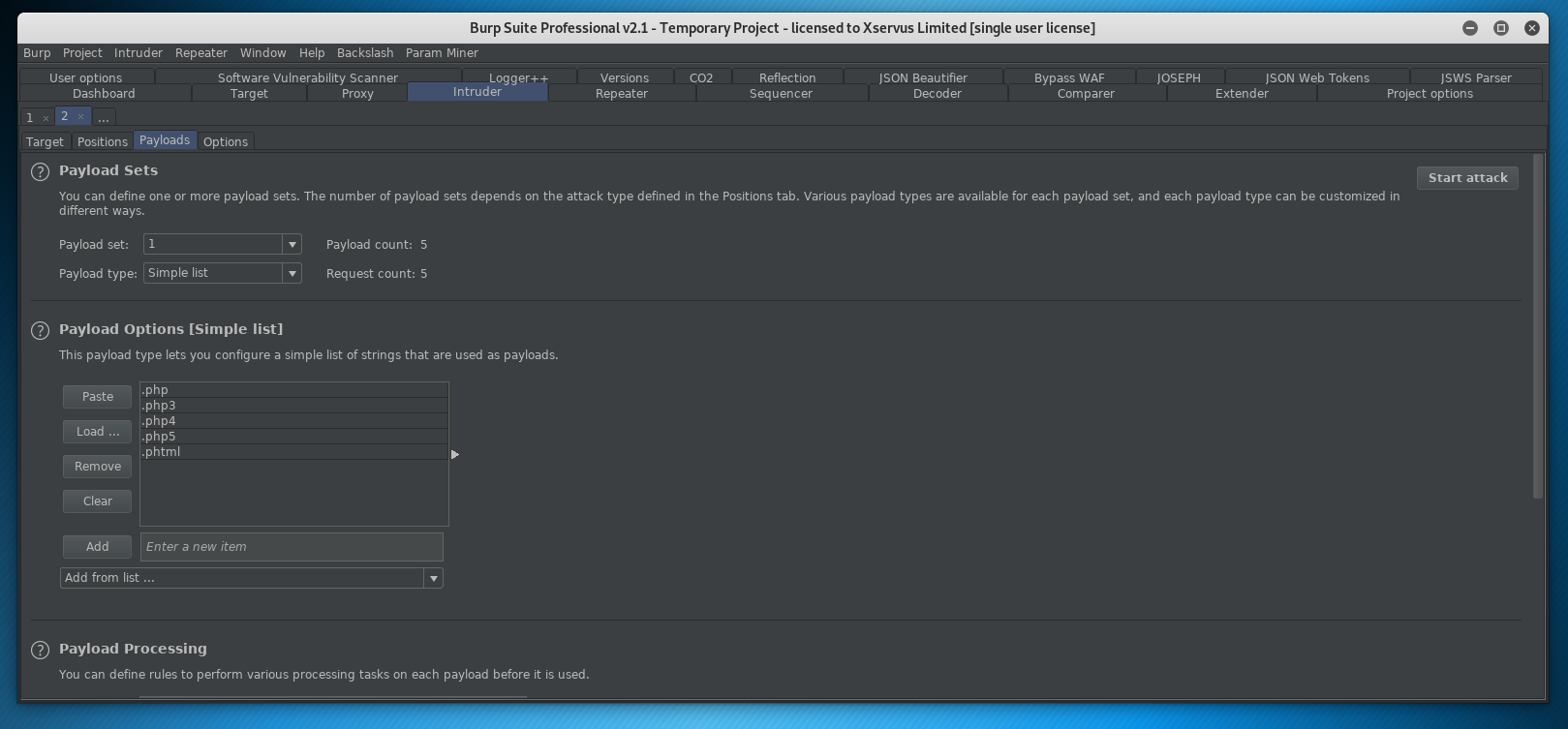Switch to CO2 tab

point(701,77)
